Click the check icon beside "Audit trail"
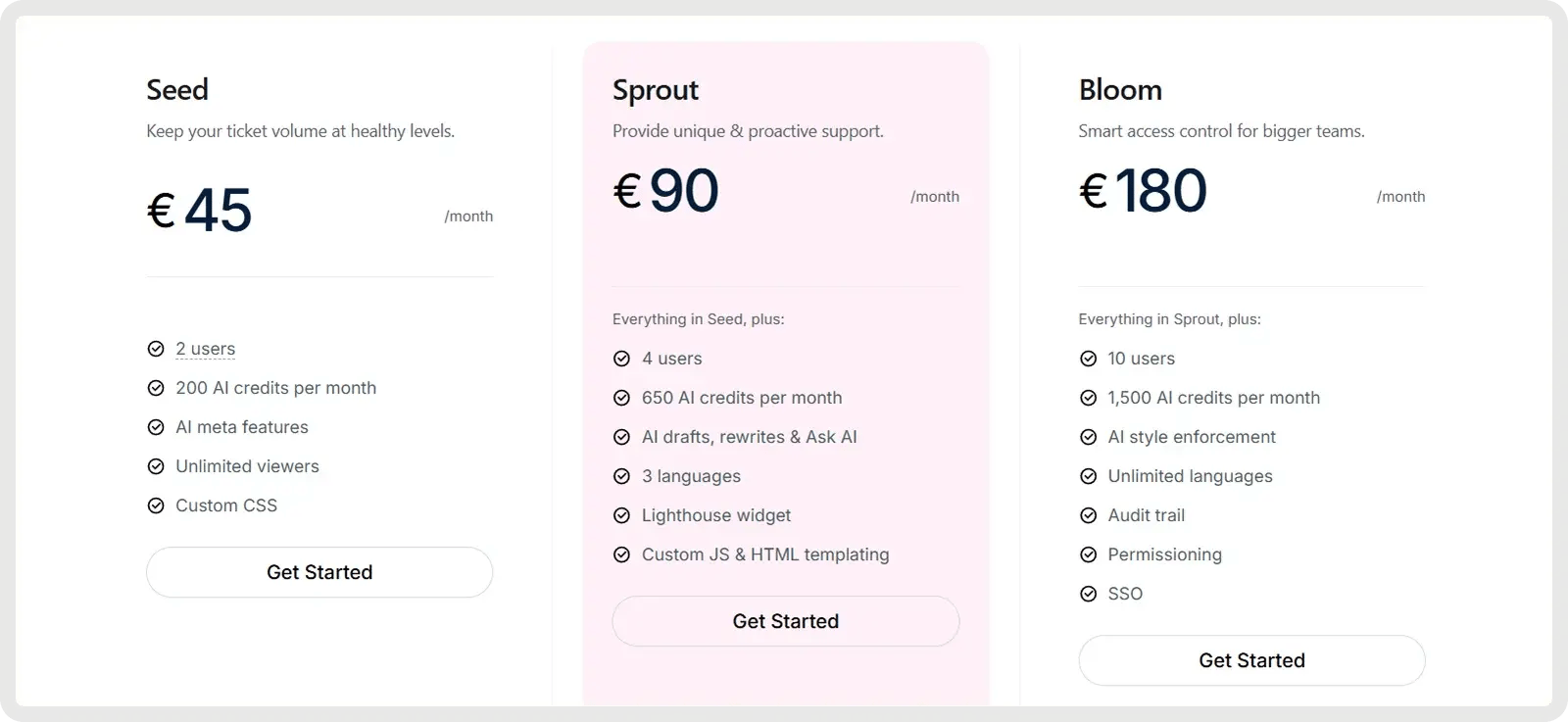This screenshot has width=1568, height=722. pos(1088,515)
